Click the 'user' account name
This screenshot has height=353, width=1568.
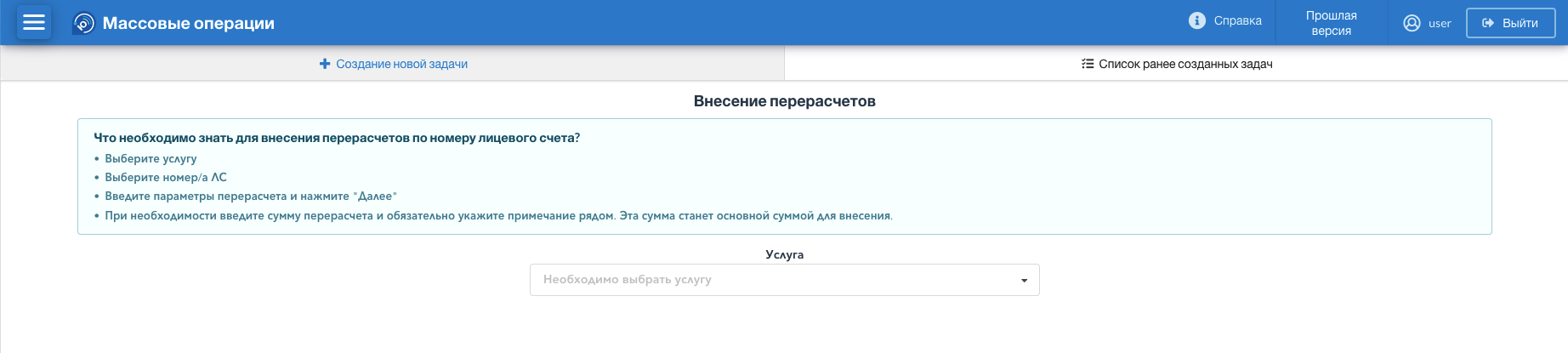click(x=1440, y=24)
